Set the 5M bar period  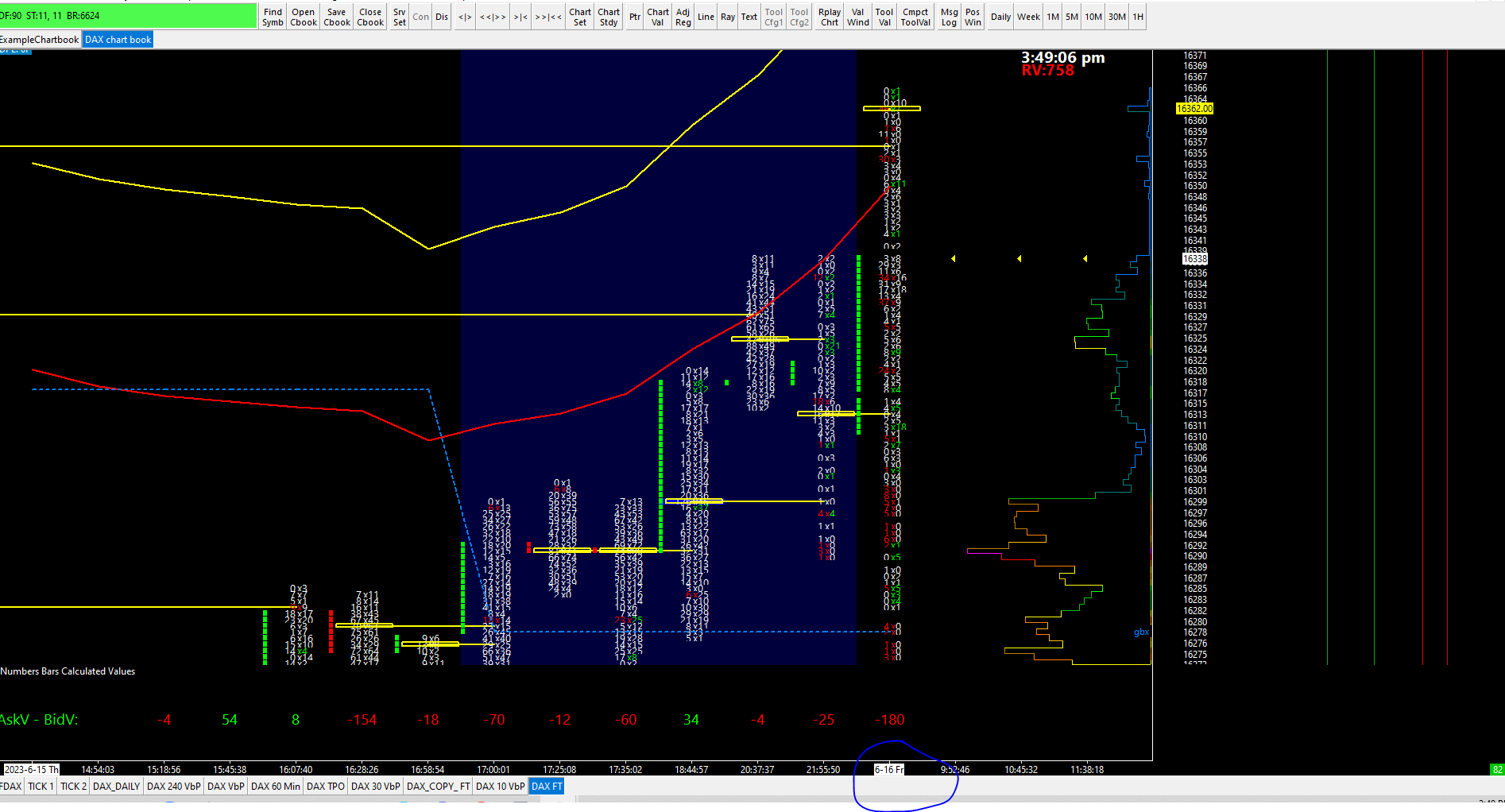click(x=1072, y=17)
